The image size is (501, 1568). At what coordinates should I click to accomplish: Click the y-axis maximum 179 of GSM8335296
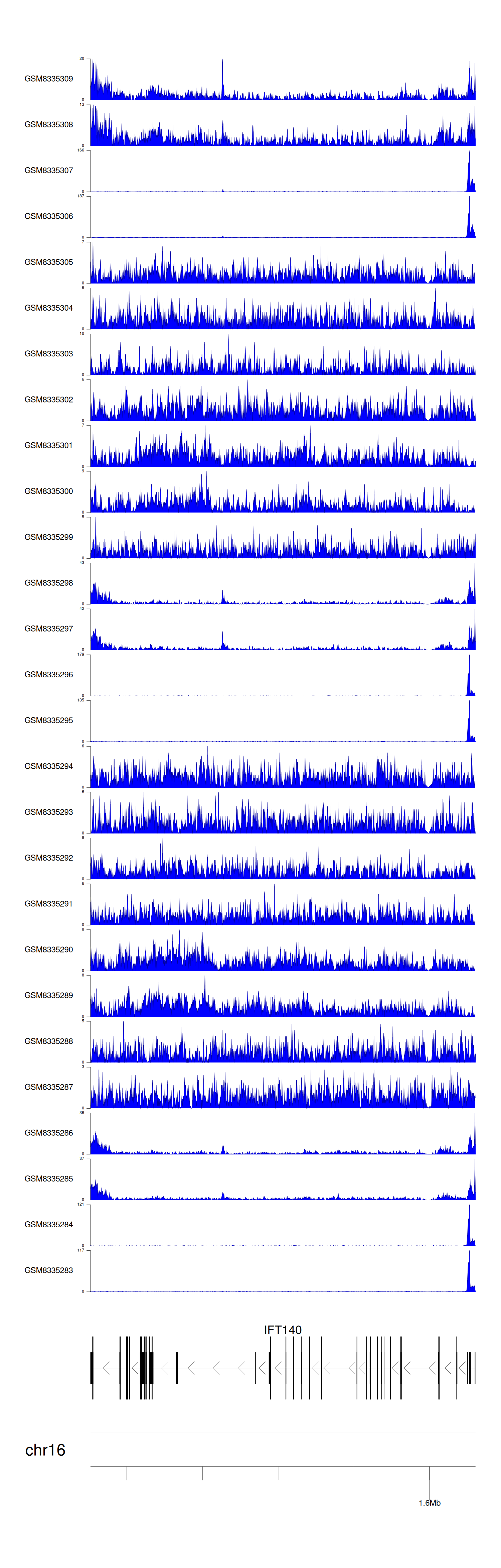81,654
